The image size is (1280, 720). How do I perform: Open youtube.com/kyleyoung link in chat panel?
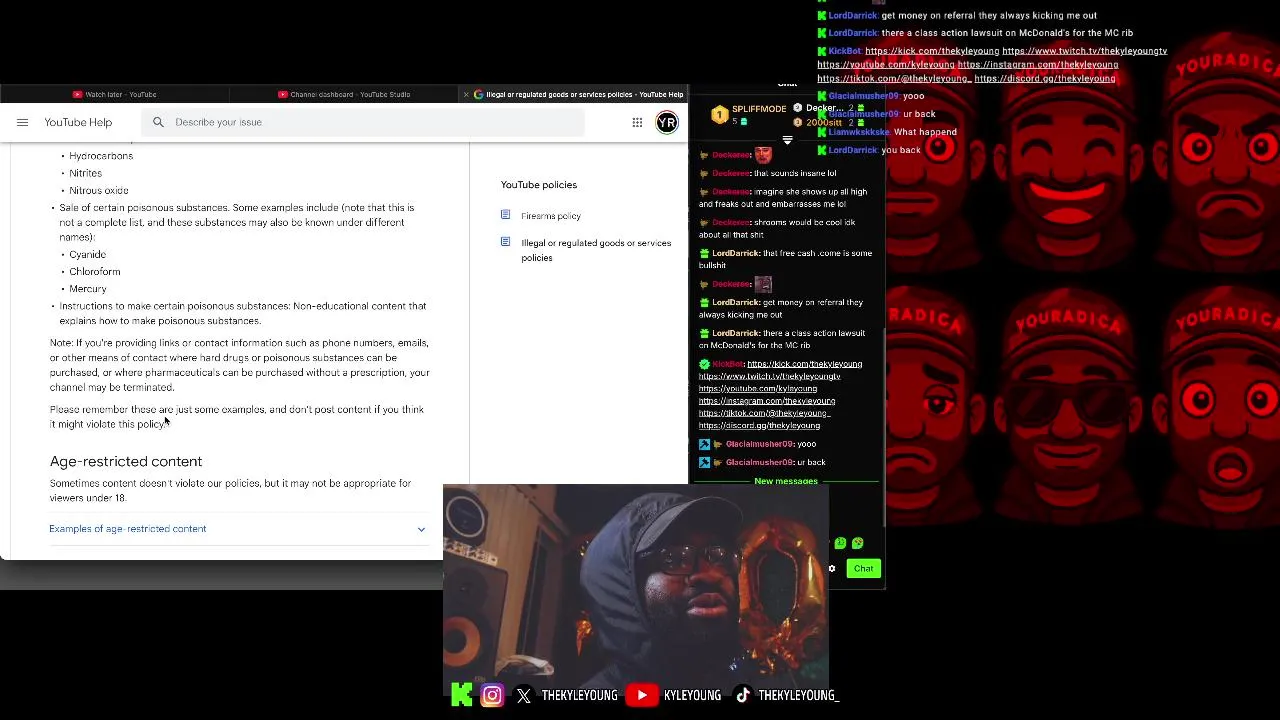(x=757, y=388)
